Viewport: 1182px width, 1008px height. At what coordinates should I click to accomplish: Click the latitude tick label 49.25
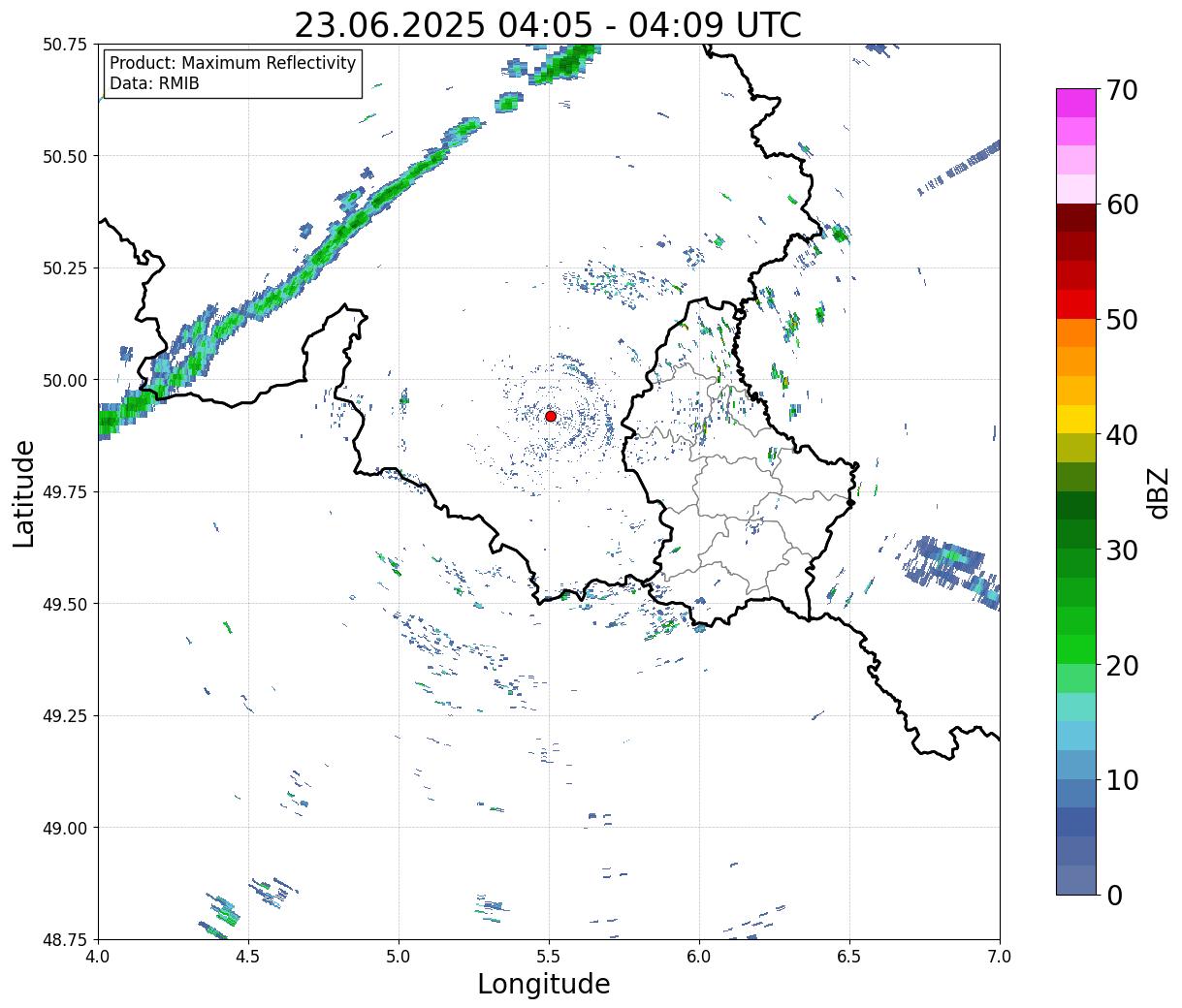pyautogui.click(x=65, y=716)
